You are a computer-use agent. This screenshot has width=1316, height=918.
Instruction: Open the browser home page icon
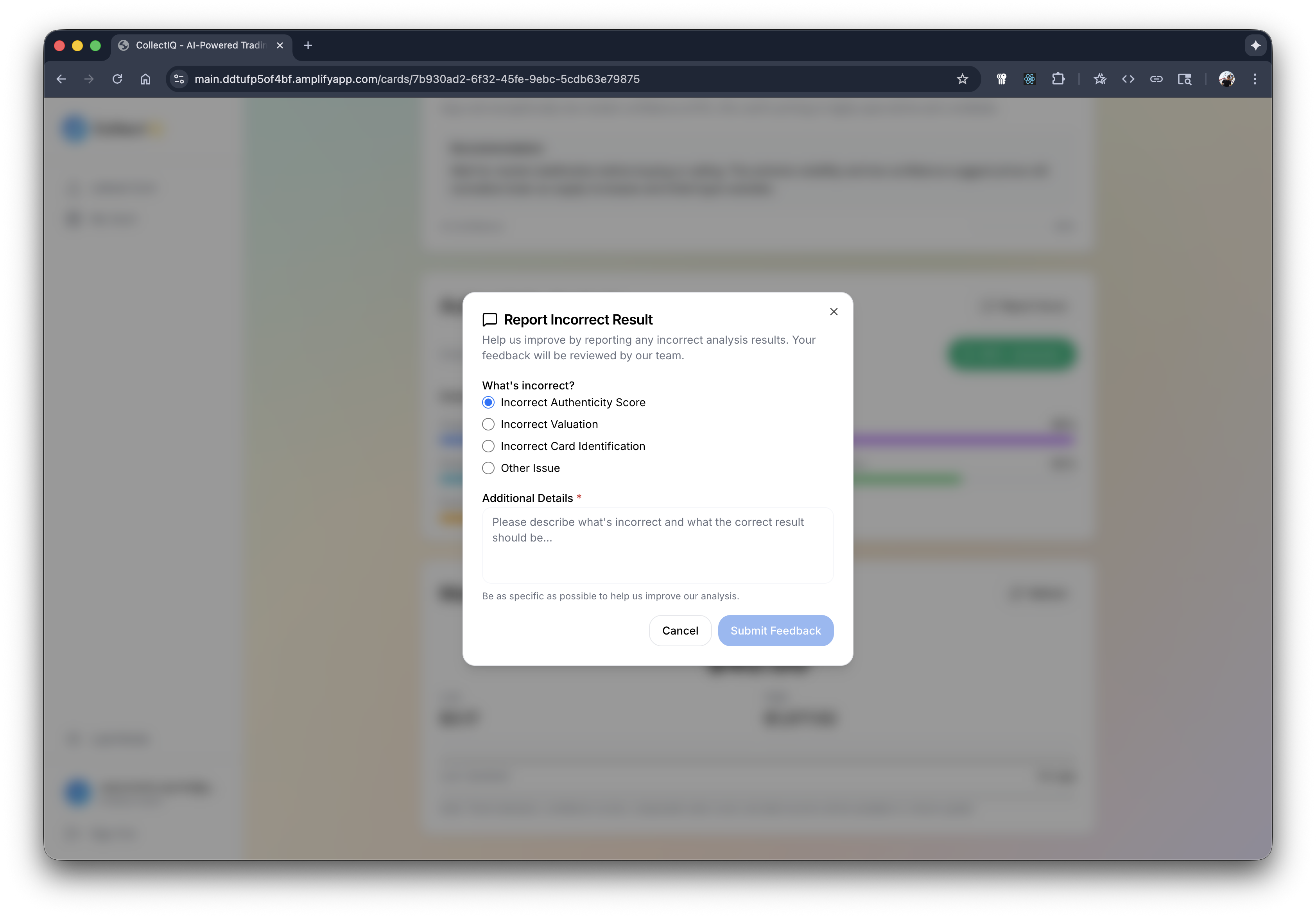[145, 79]
